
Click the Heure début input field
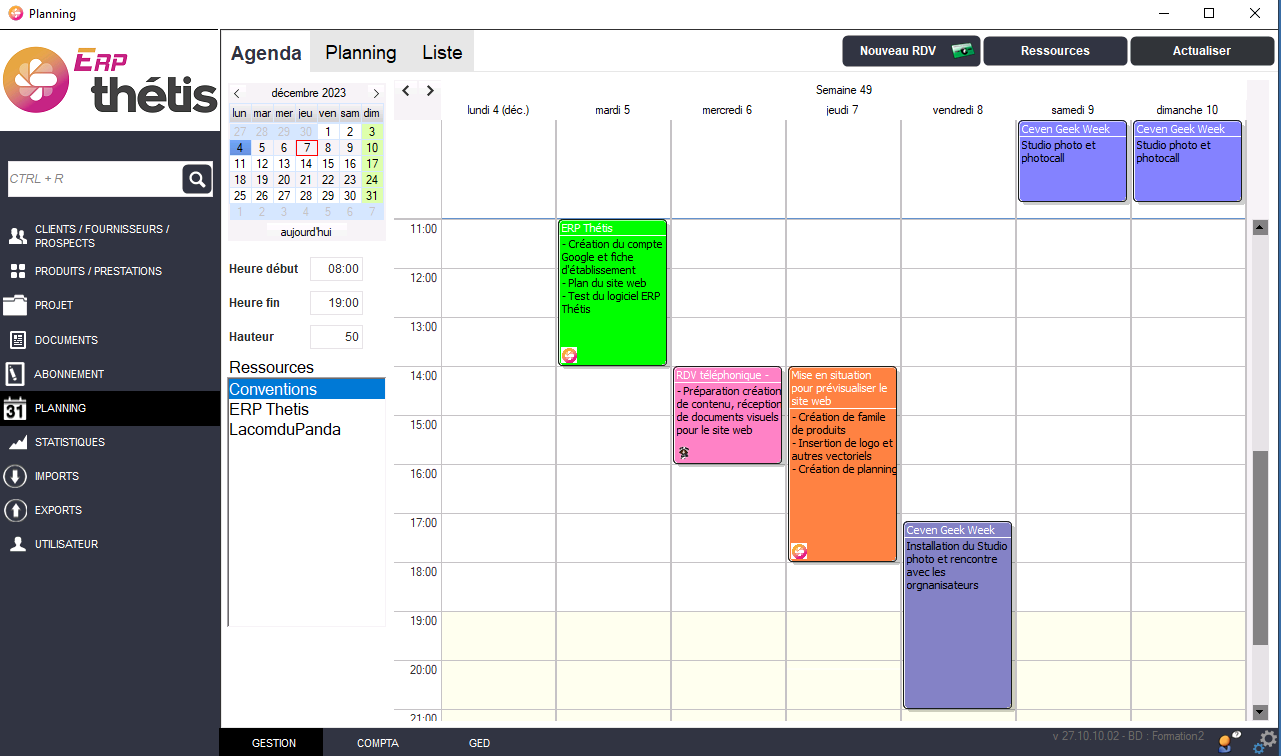[336, 269]
